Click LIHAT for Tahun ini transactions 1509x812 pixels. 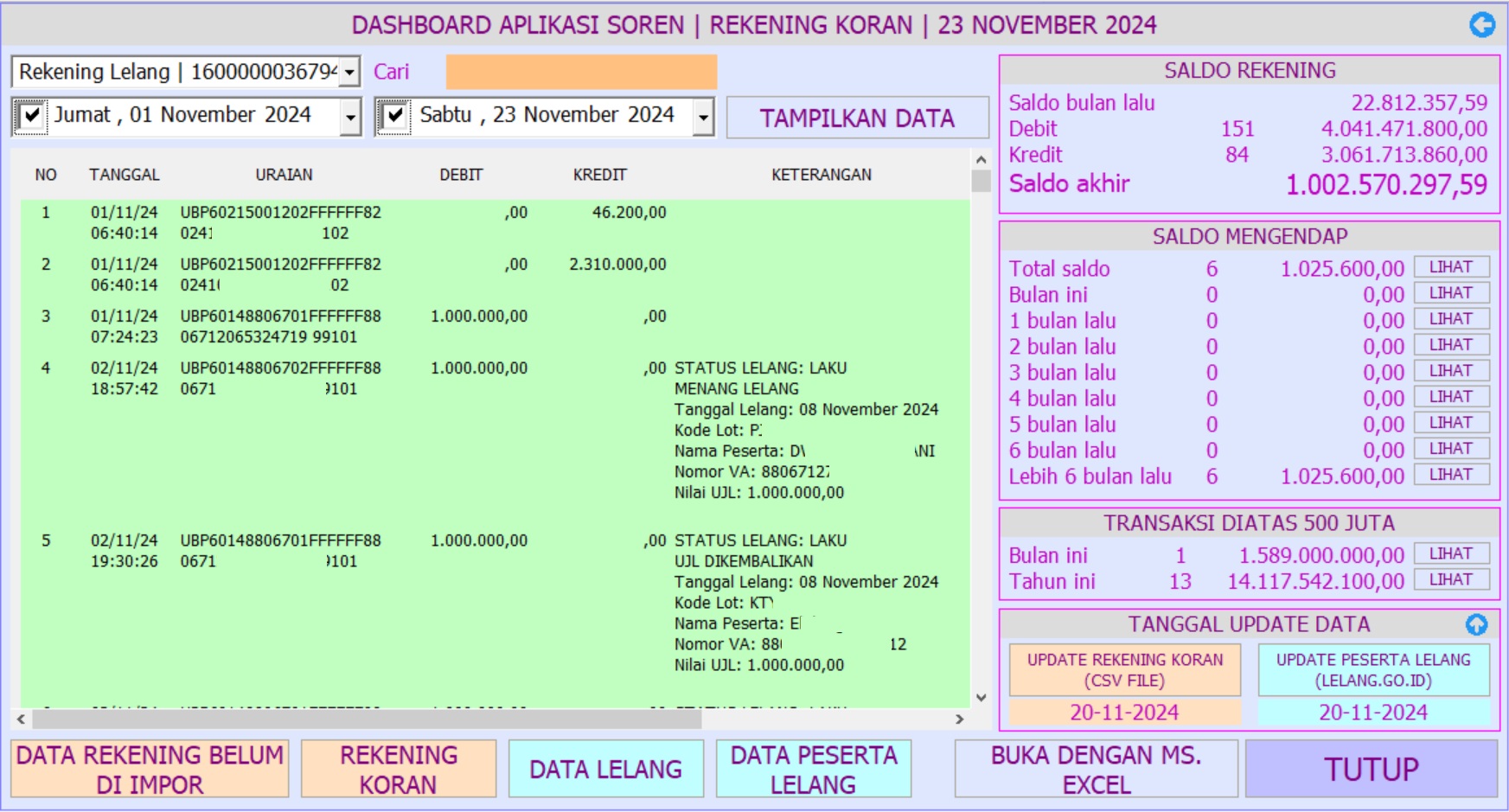[1450, 580]
